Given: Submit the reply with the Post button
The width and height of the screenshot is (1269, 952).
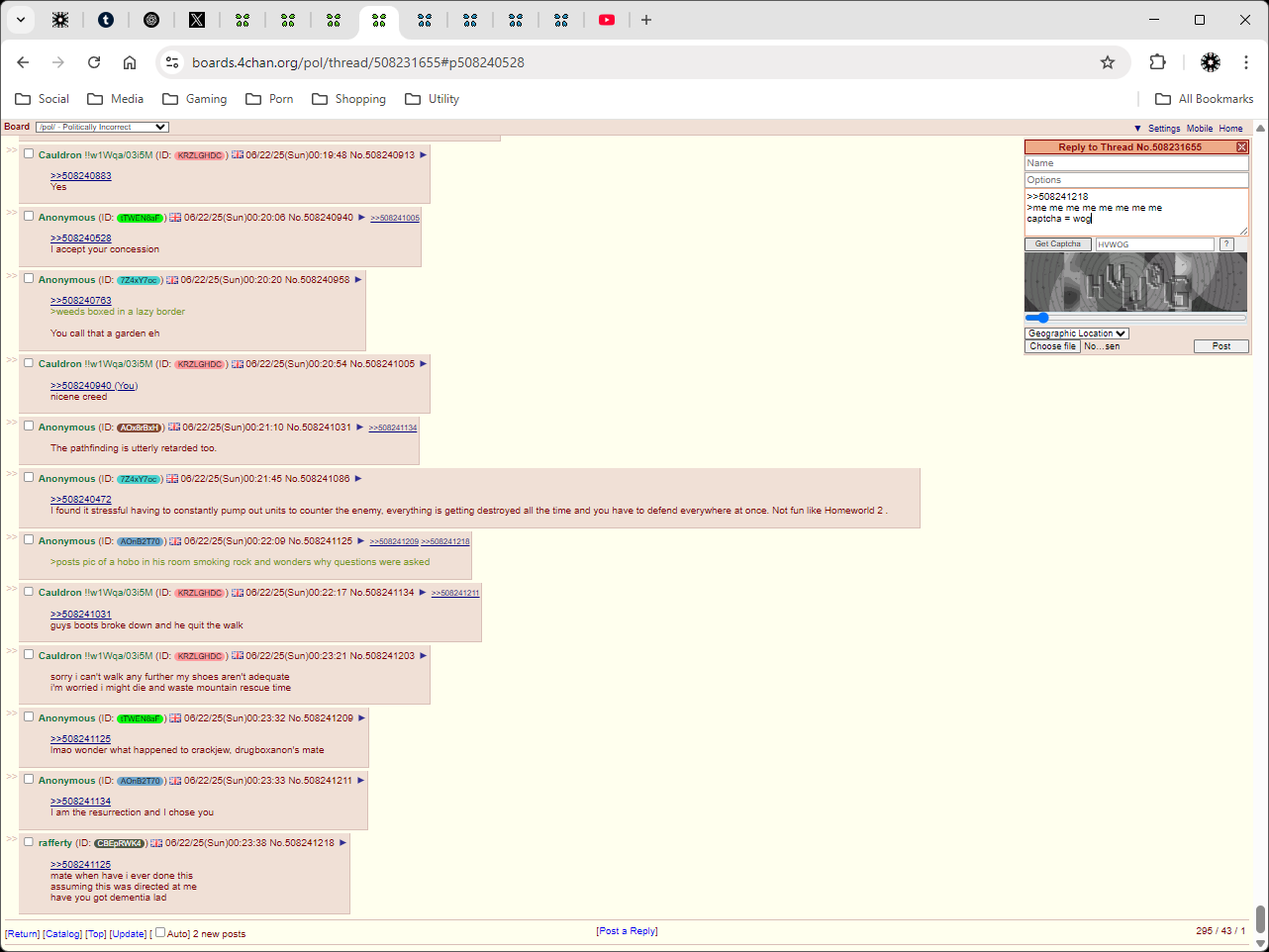Looking at the screenshot, I should click(x=1221, y=346).
